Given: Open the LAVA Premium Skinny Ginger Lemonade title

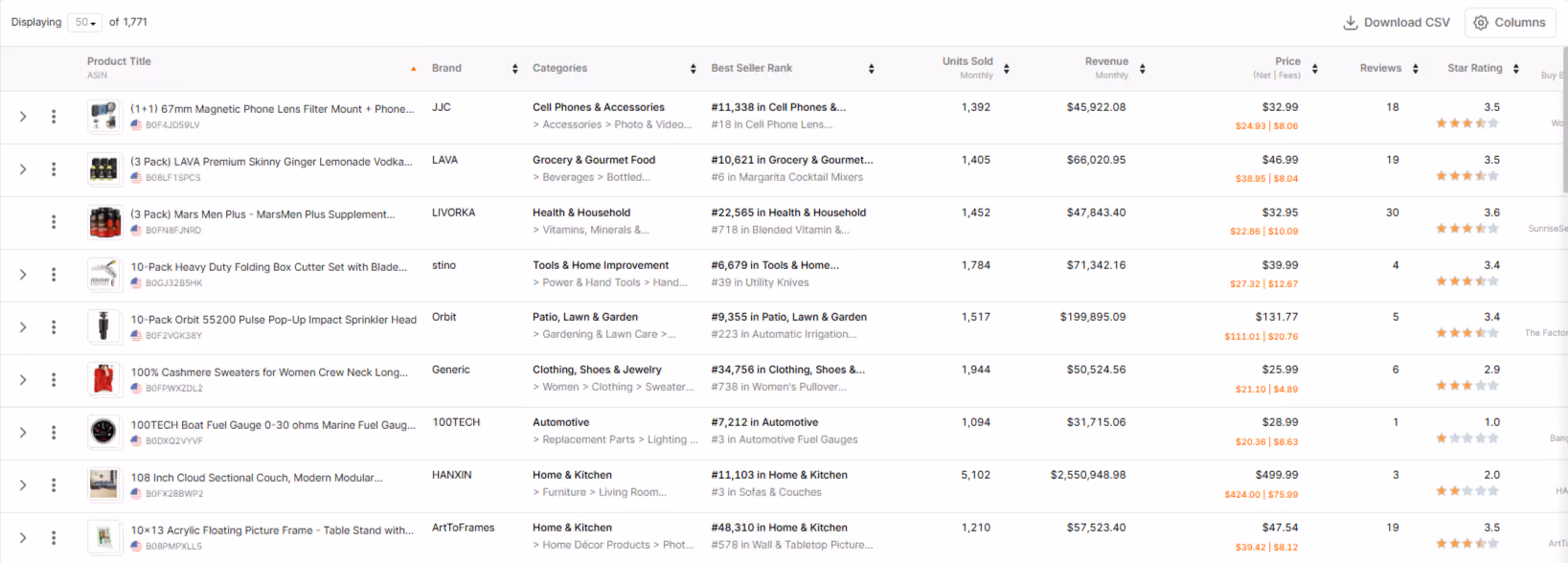Looking at the screenshot, I should [x=271, y=162].
